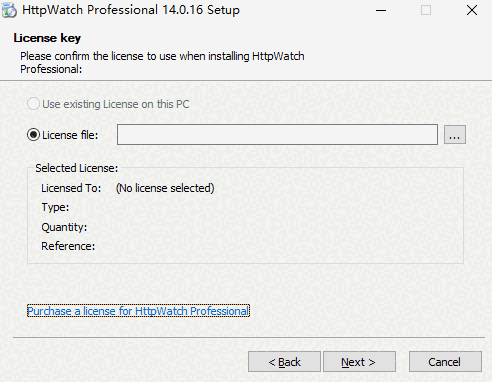Click the 'License key' heading
This screenshot has width=492, height=382.
[x=47, y=38]
